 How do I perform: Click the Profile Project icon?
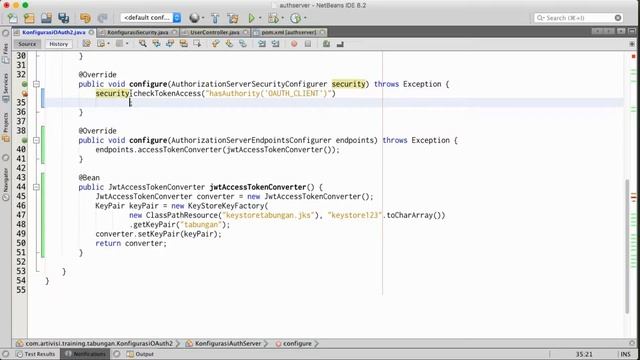click(296, 18)
